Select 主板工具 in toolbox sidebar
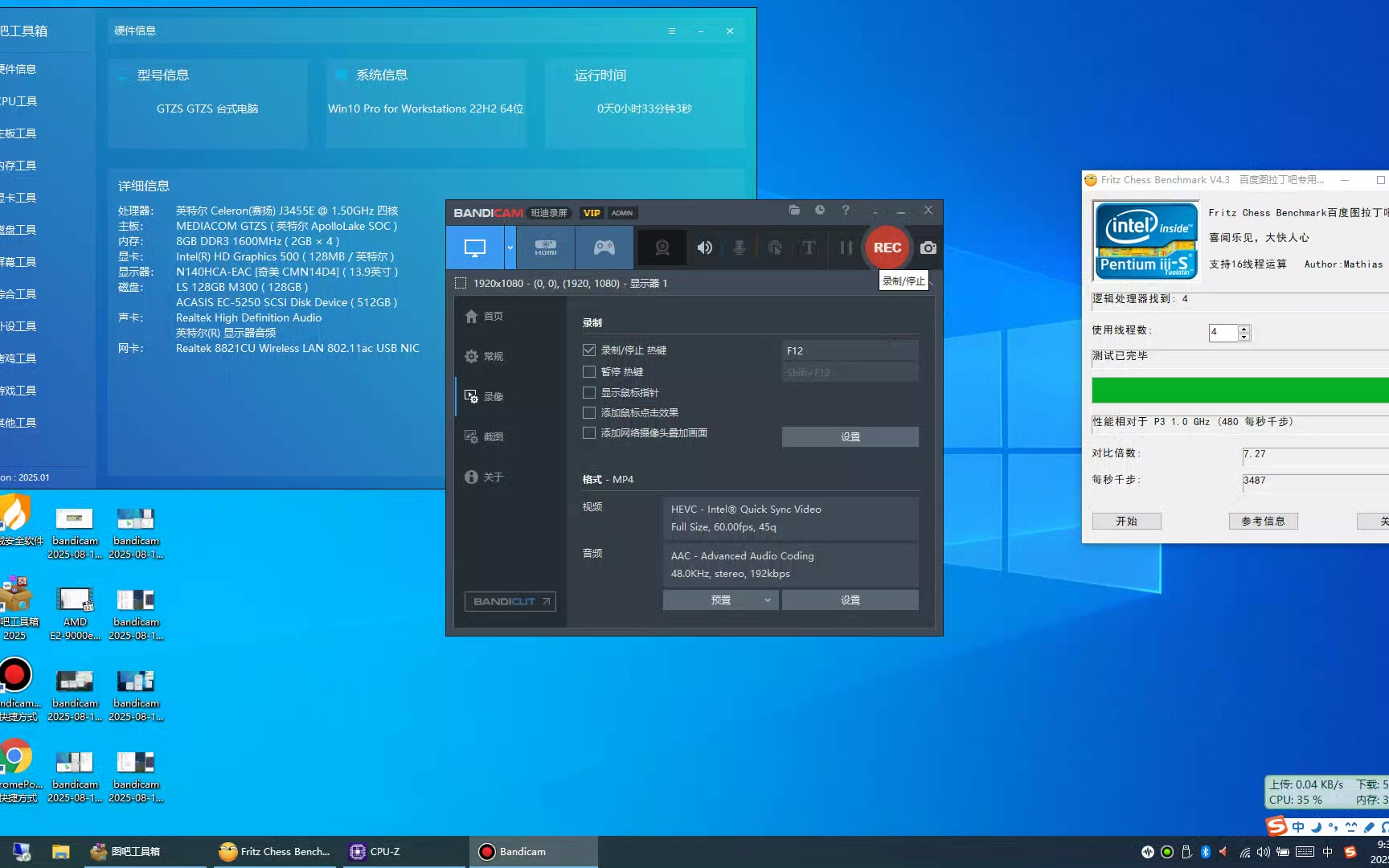The image size is (1389, 868). 19,133
